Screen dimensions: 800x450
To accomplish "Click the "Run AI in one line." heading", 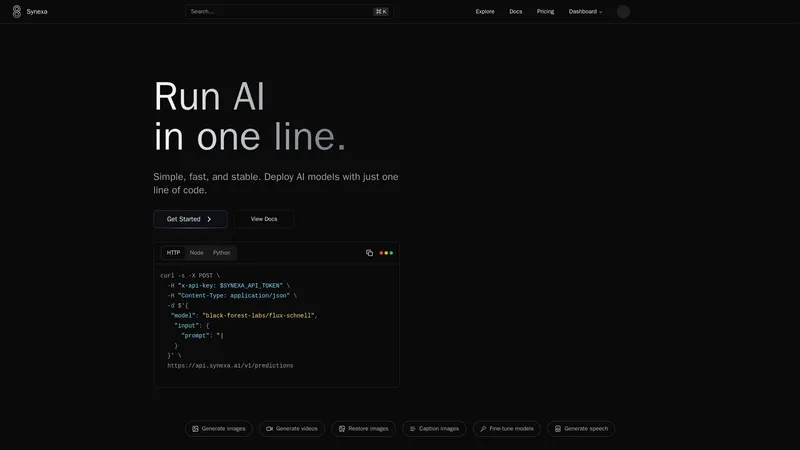I will [x=250, y=116].
